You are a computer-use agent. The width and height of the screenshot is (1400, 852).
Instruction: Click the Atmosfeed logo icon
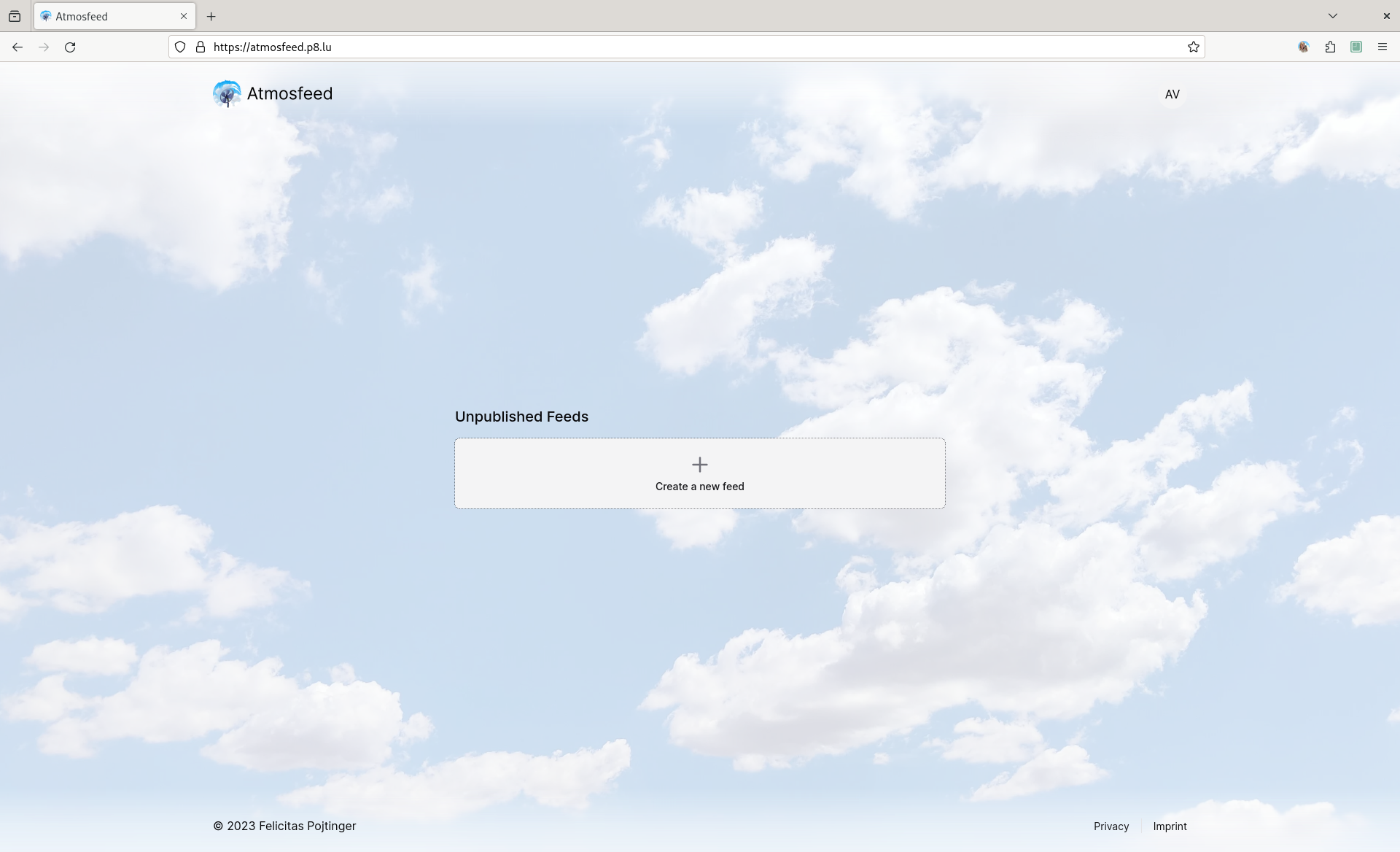pos(227,94)
